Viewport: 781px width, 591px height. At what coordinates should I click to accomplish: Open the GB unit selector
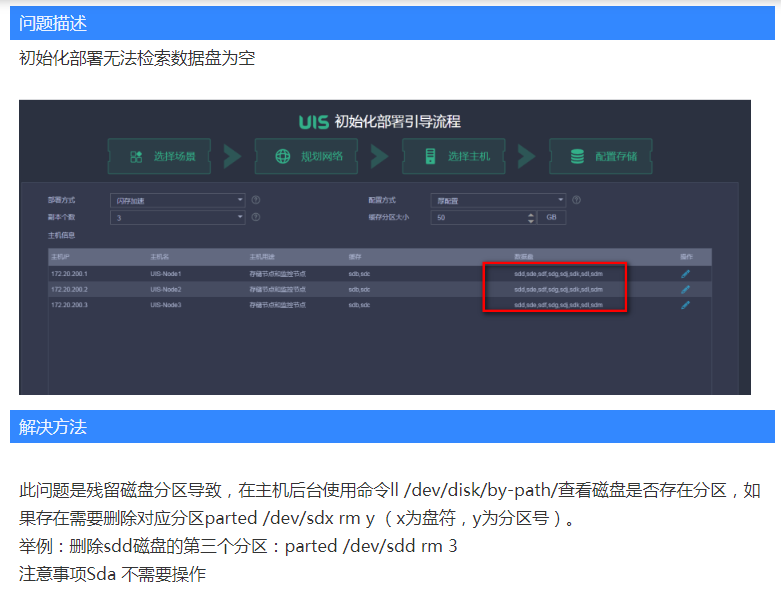pos(551,217)
